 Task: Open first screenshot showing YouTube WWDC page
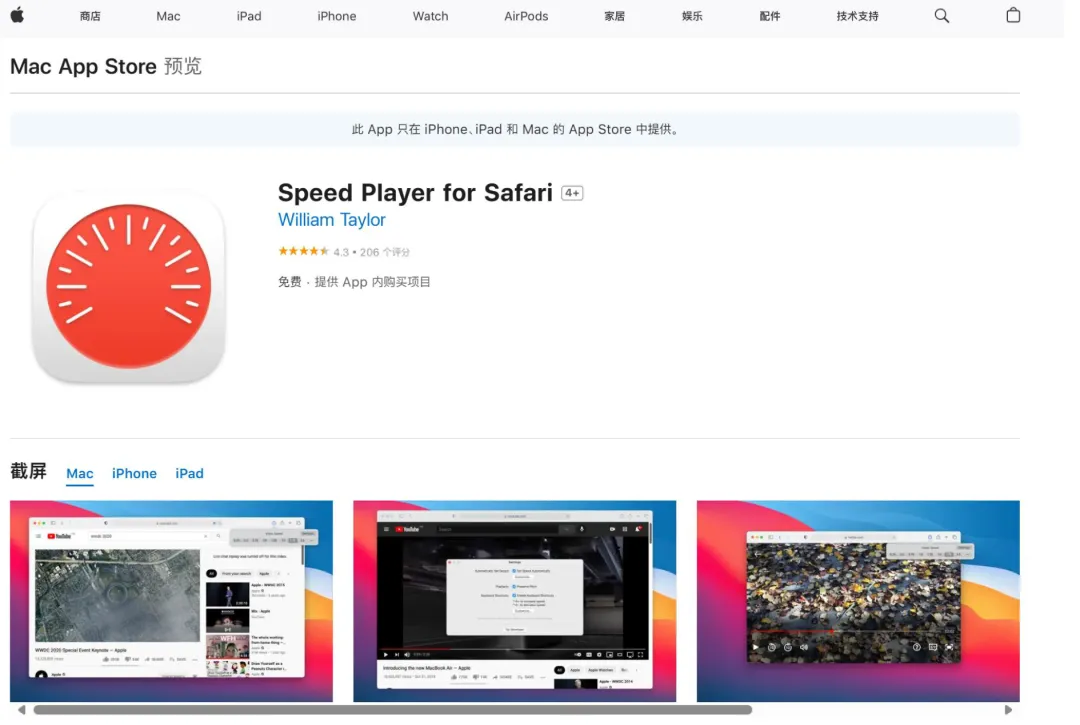tap(172, 601)
